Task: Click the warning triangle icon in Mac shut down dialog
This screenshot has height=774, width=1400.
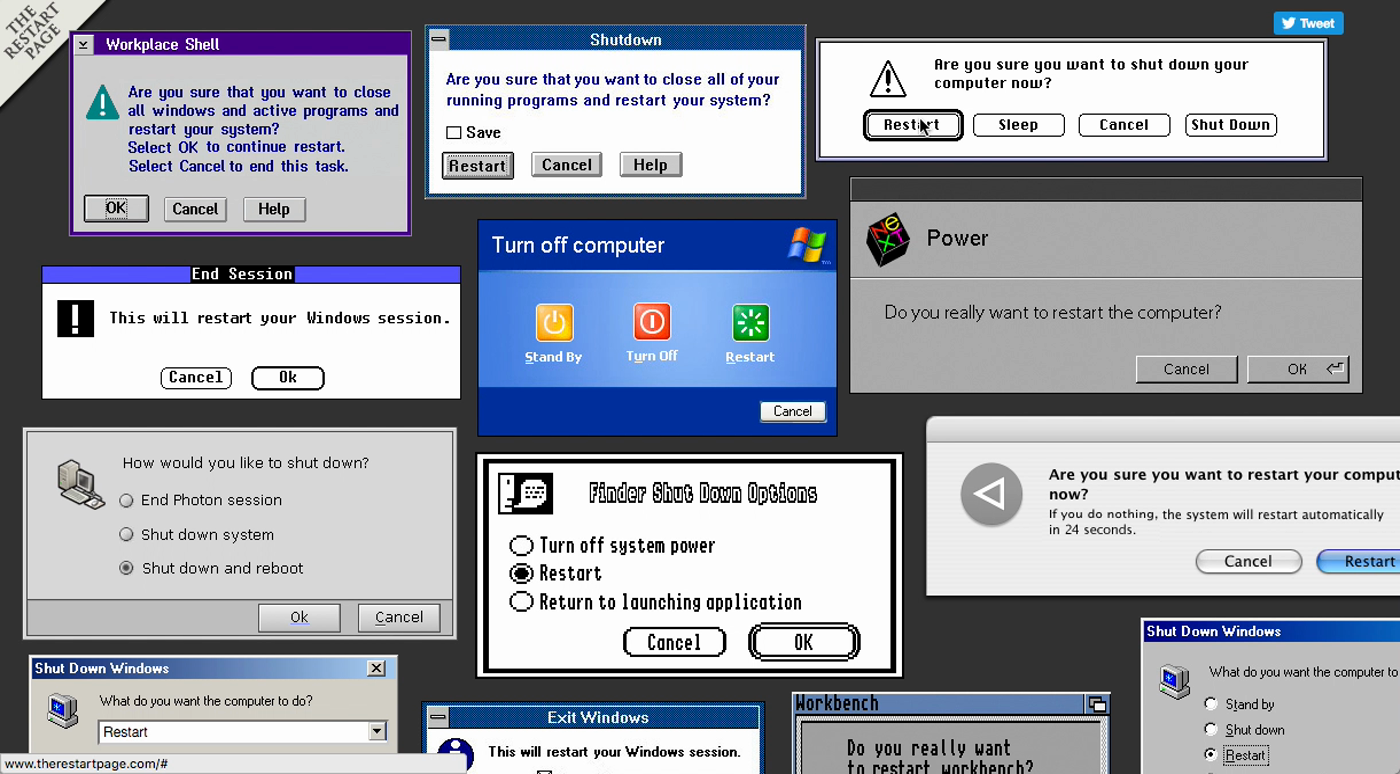Action: point(887,78)
